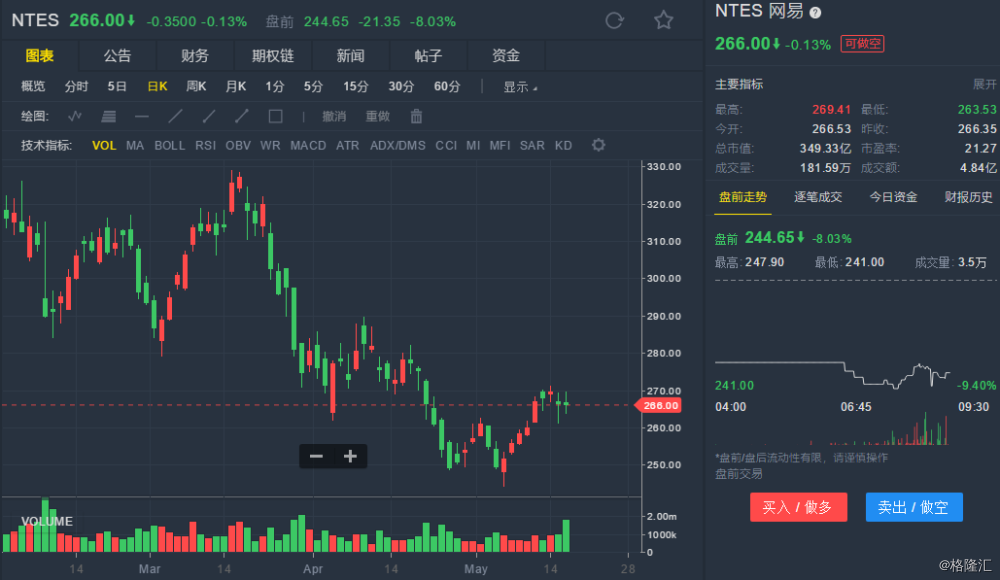Click the 买入 / 做多 buy button
This screenshot has width=1000, height=580.
pyautogui.click(x=798, y=507)
